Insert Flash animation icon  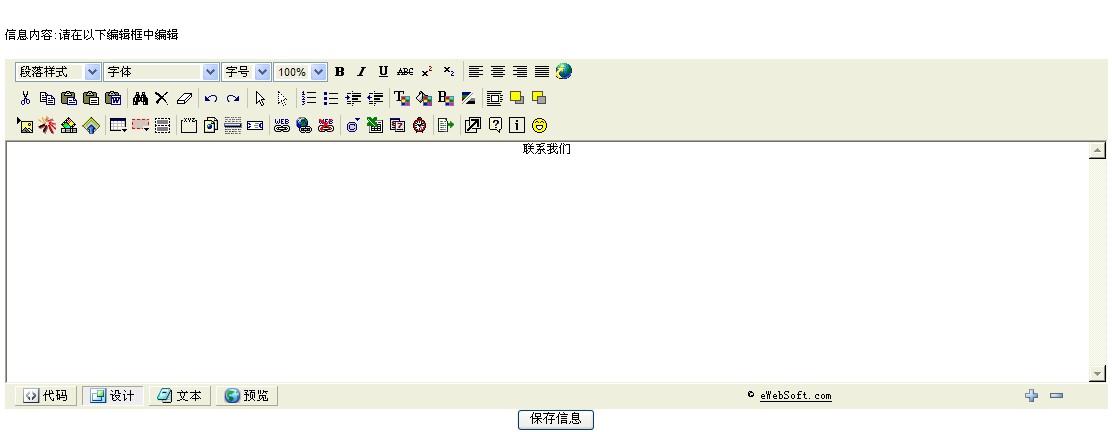pyautogui.click(x=47, y=126)
